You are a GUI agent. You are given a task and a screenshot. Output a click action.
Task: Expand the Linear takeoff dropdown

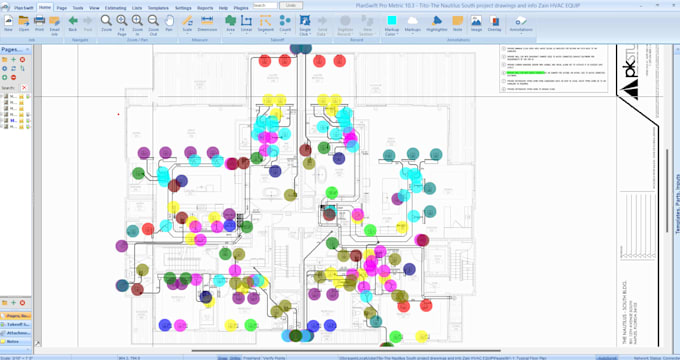(246, 33)
